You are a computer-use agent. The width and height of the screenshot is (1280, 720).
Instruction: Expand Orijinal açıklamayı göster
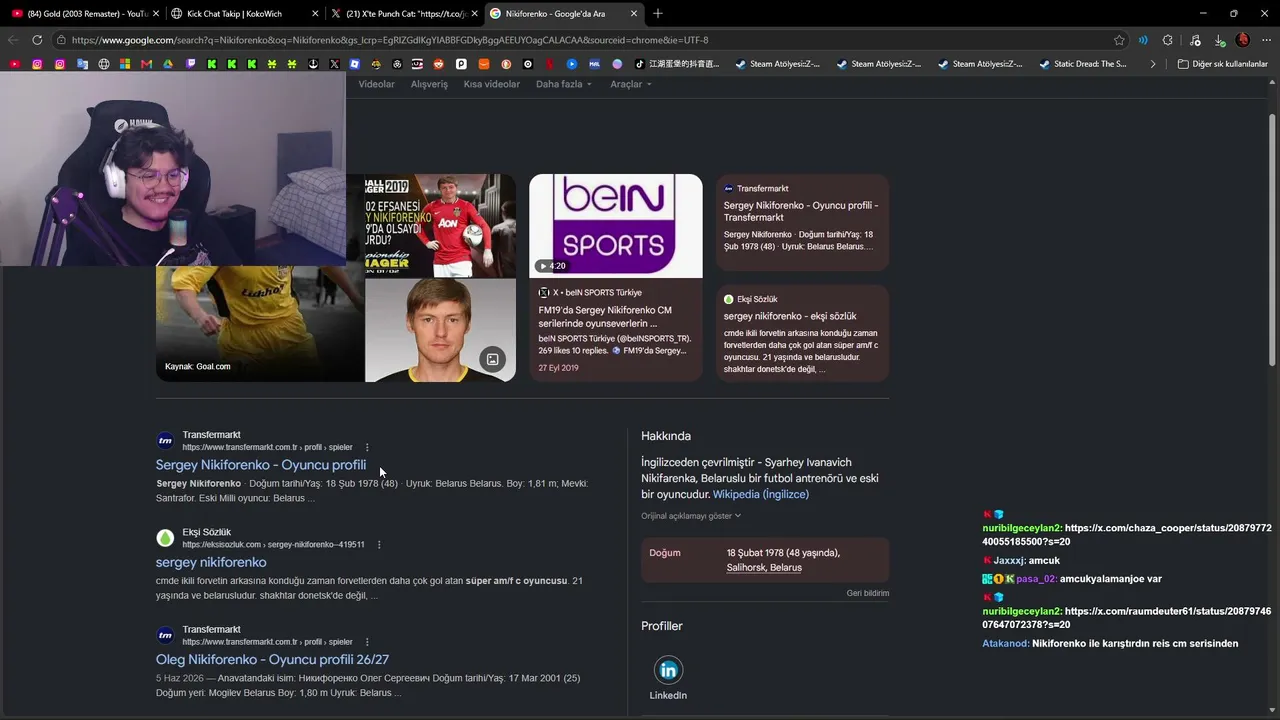[x=691, y=516]
